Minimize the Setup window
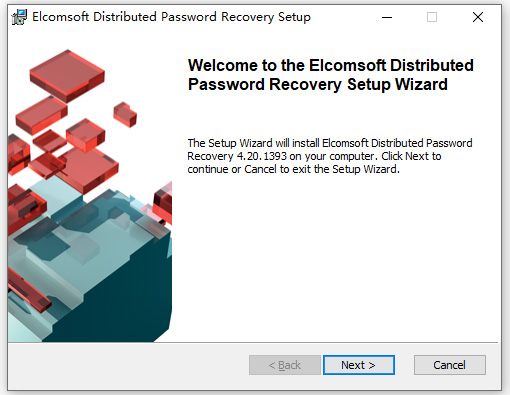 click(x=387, y=17)
